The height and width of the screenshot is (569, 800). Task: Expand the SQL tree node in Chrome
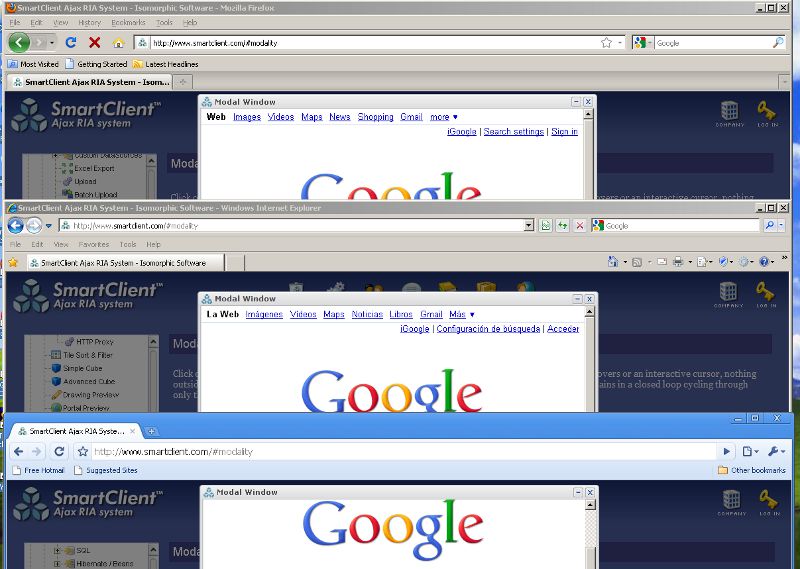point(57,550)
